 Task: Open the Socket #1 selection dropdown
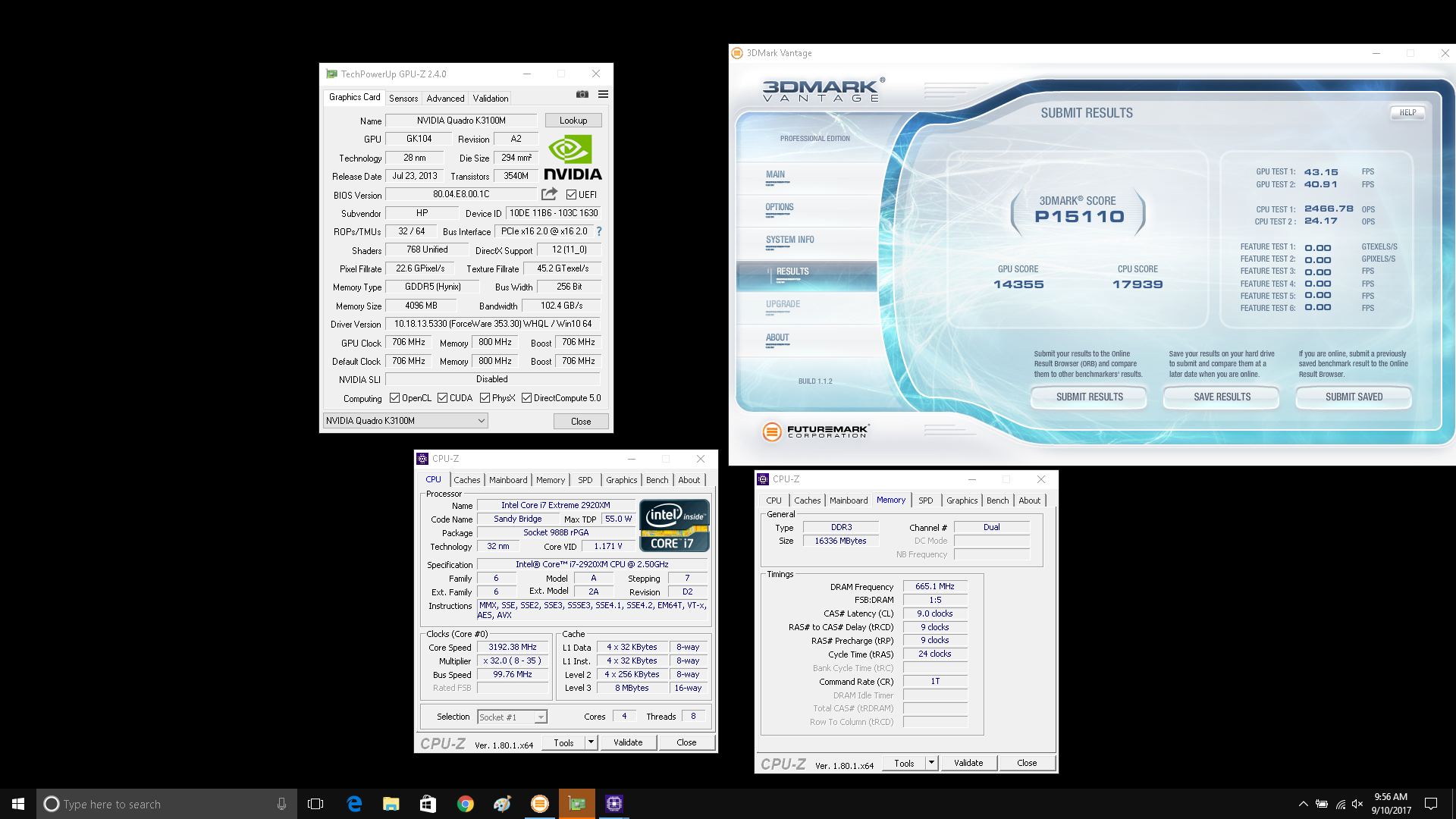pyautogui.click(x=512, y=717)
